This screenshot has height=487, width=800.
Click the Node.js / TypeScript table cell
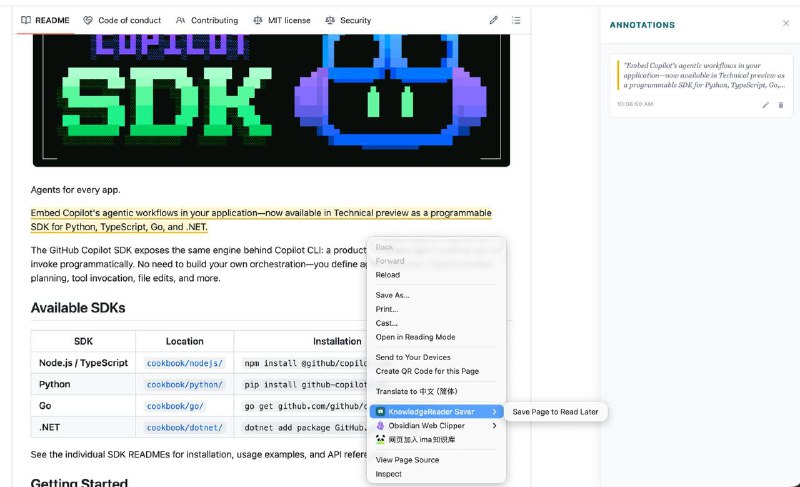(x=83, y=363)
